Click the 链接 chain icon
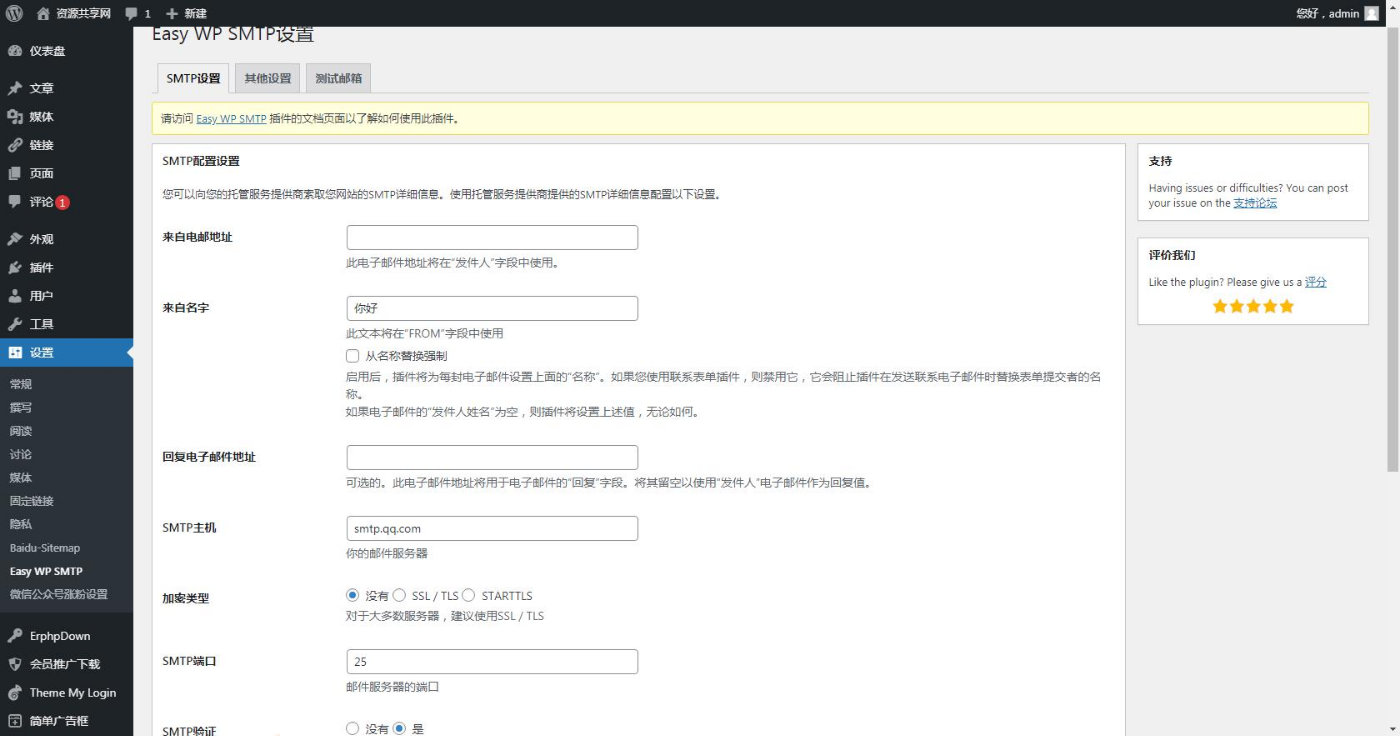Screen dimensions: 1400x736 [x=15, y=145]
